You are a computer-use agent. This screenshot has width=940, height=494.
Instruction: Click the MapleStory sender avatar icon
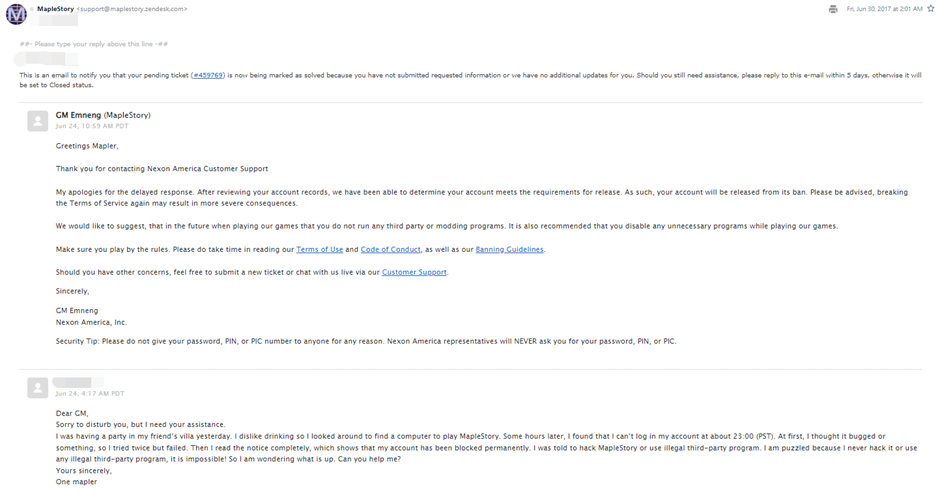click(x=16, y=14)
